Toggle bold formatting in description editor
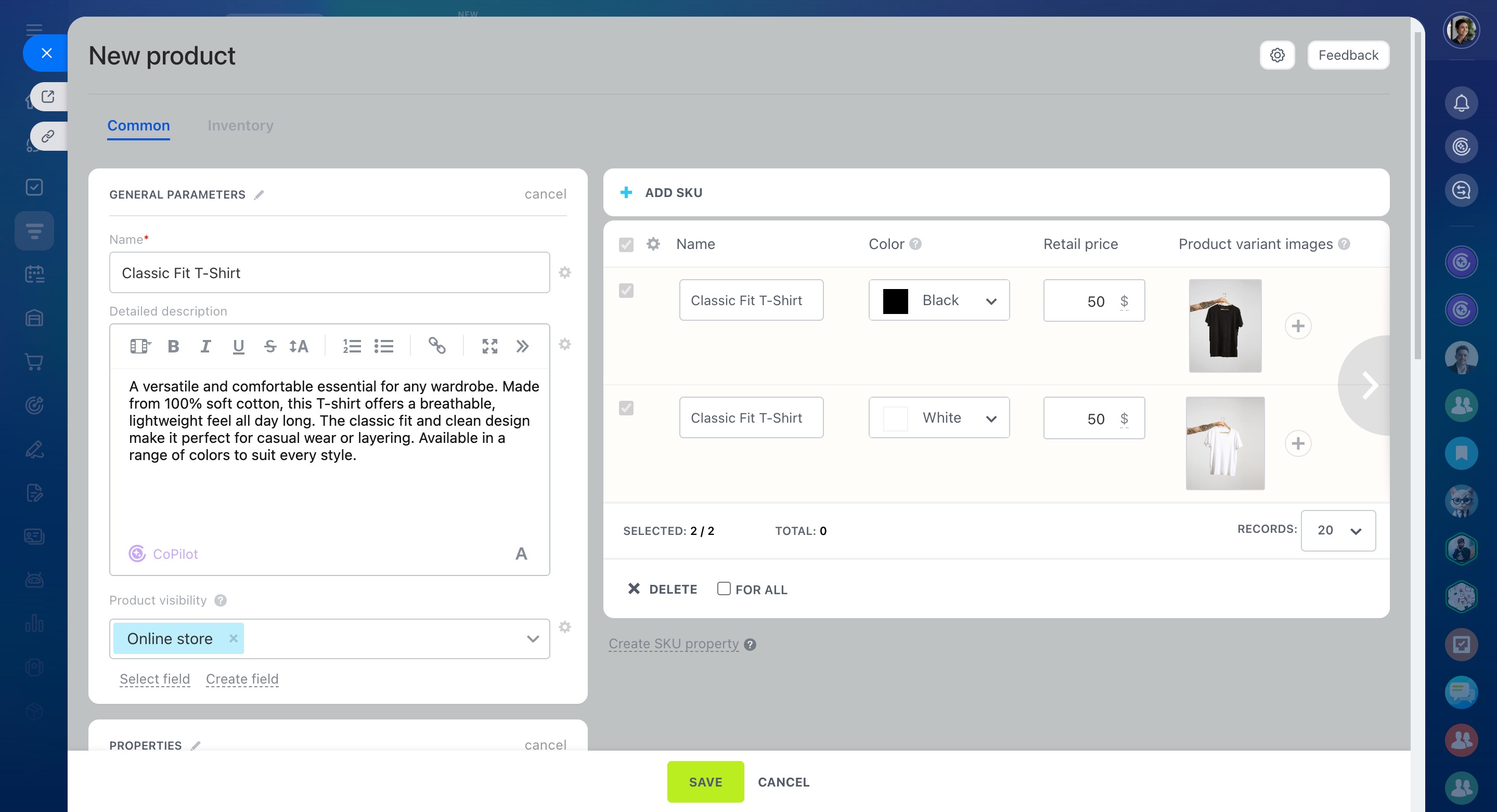The width and height of the screenshot is (1497, 812). (173, 346)
